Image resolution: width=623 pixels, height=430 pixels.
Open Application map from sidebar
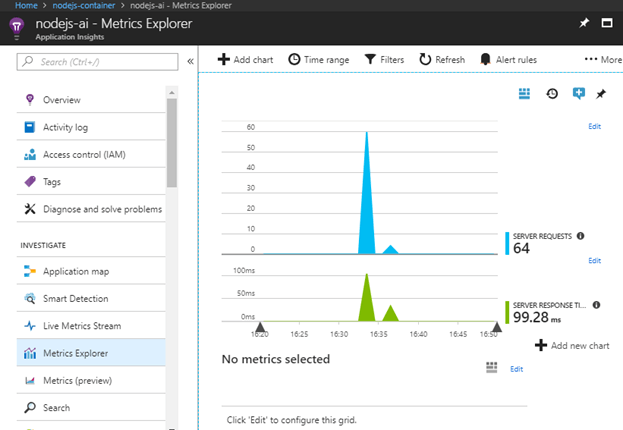pyautogui.click(x=76, y=272)
